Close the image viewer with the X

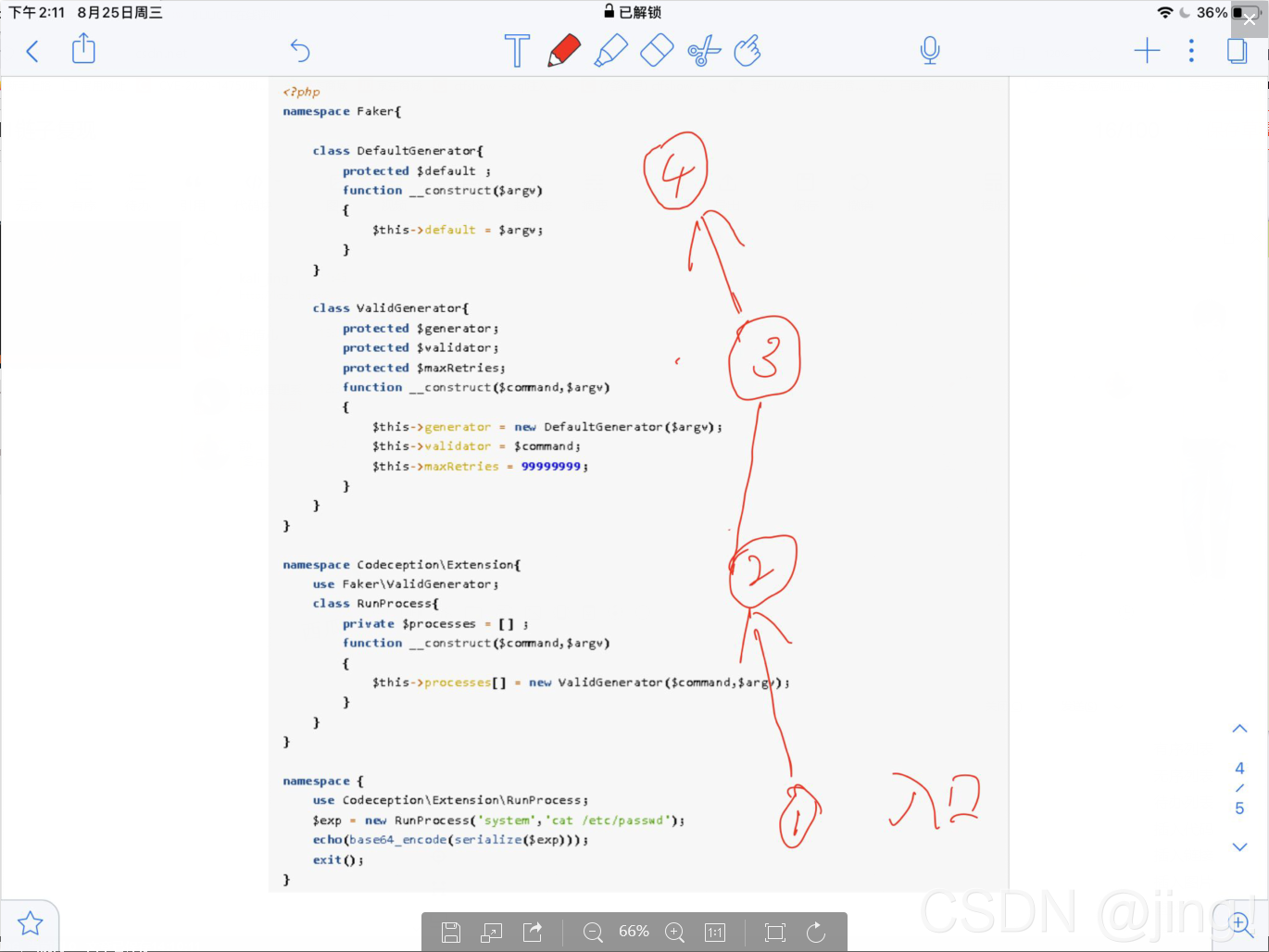point(1250,19)
